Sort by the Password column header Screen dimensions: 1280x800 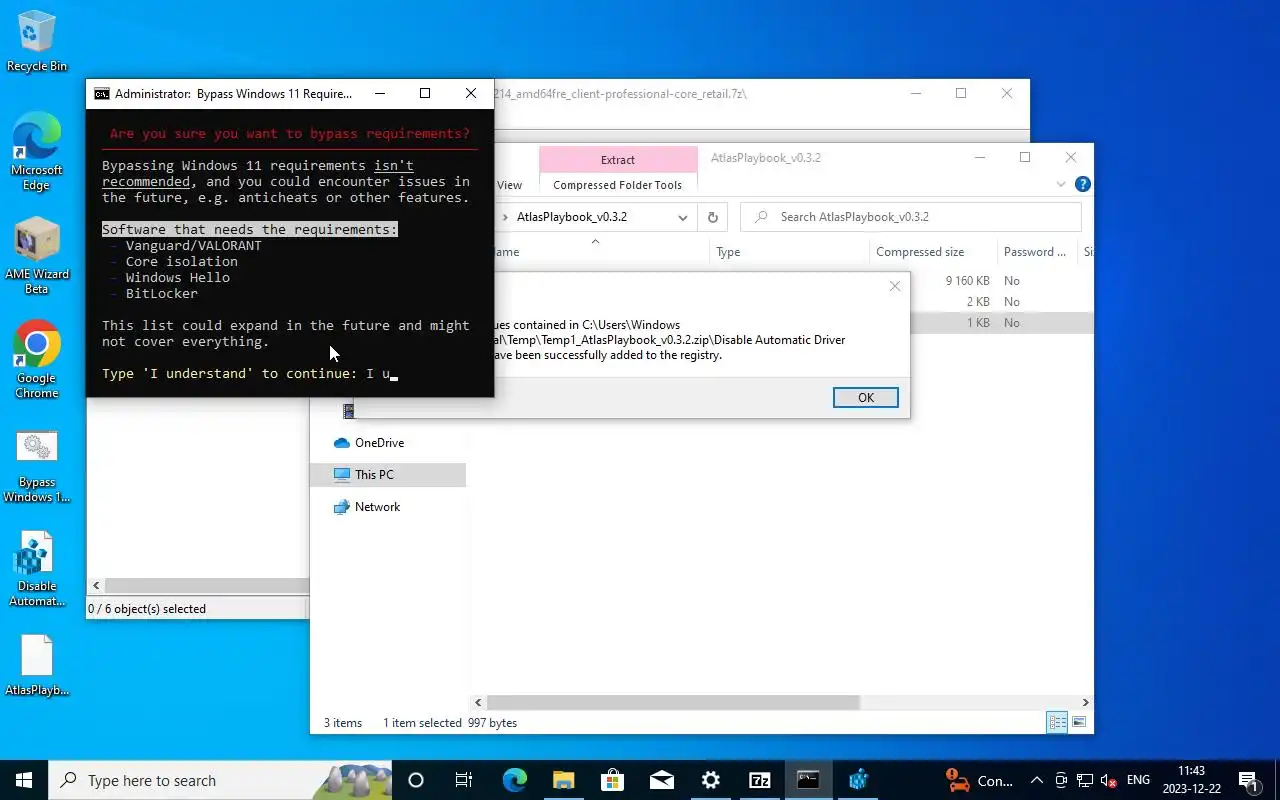click(1037, 252)
